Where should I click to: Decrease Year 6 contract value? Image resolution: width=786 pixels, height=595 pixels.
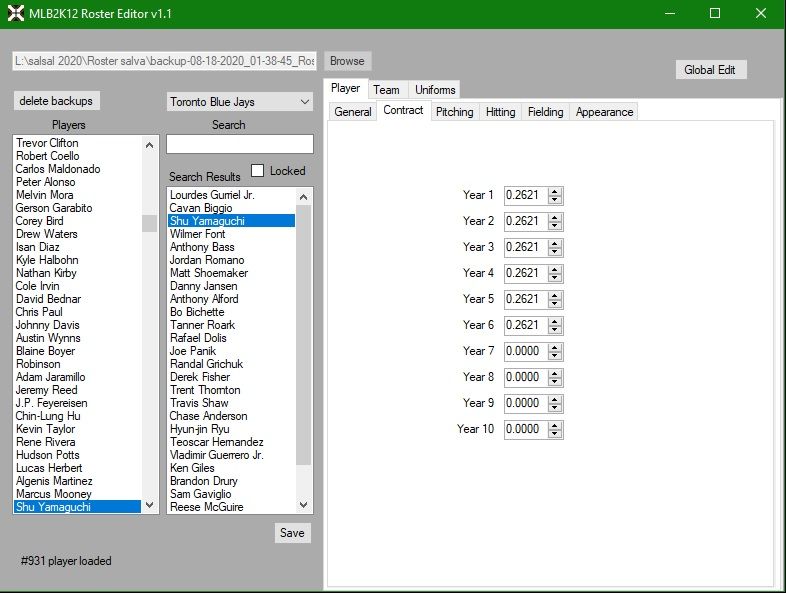[554, 330]
